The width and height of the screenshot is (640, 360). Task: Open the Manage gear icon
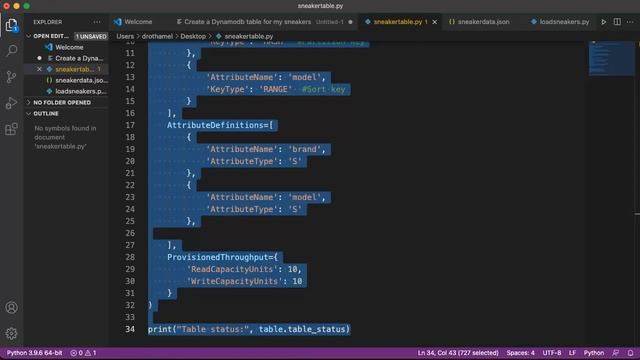coord(11,333)
